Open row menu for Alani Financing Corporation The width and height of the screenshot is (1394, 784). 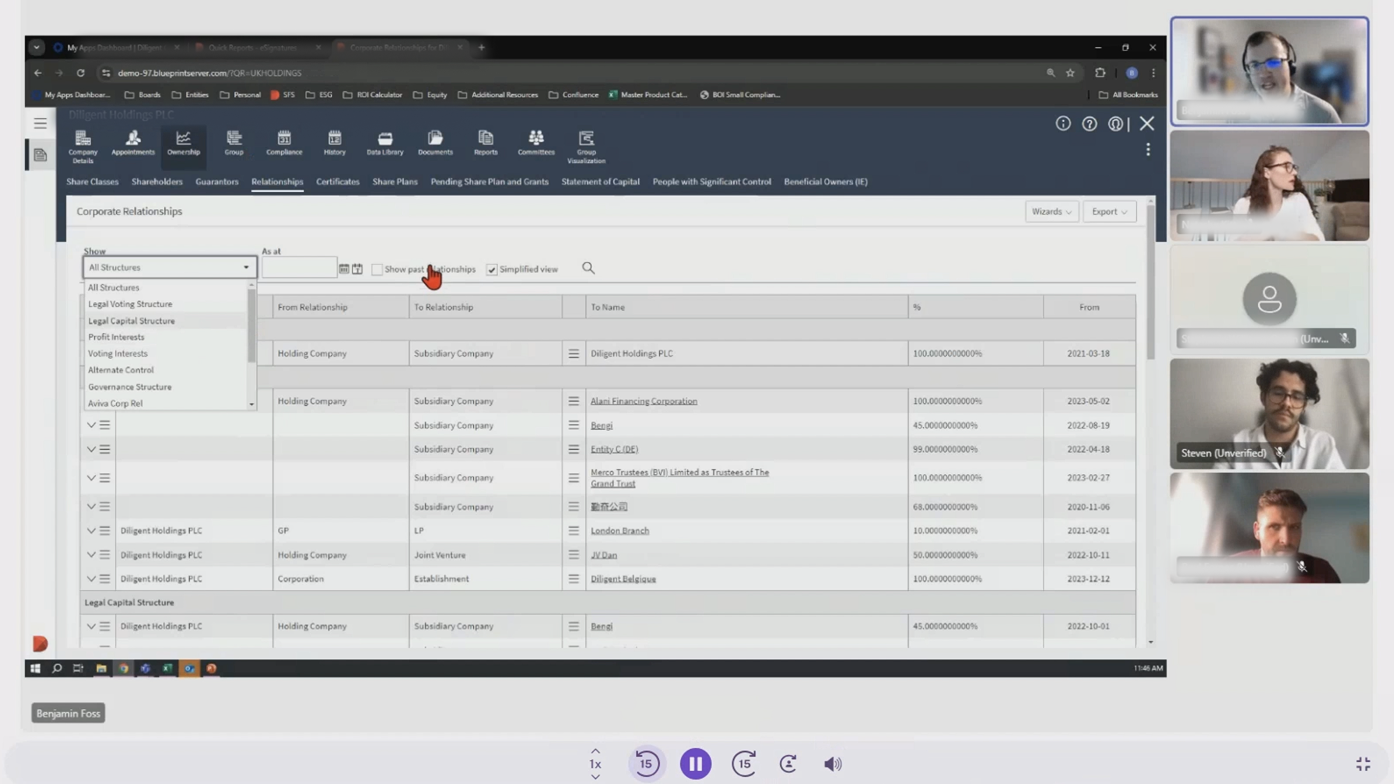pyautogui.click(x=574, y=401)
